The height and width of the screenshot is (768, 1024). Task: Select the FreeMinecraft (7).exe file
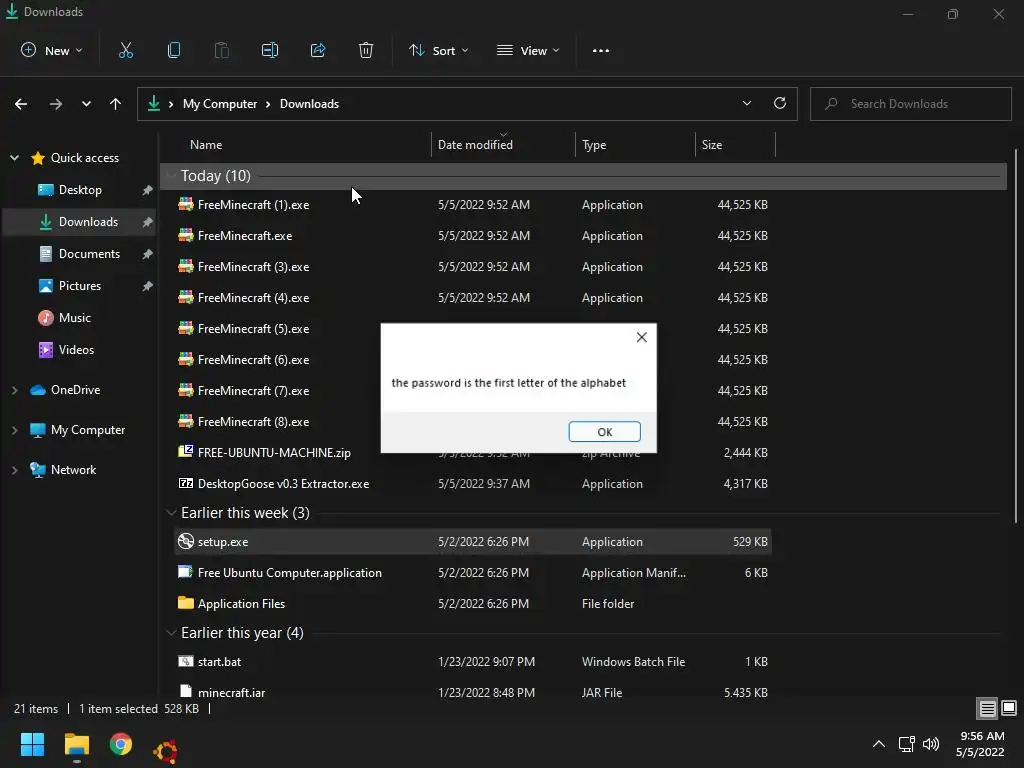(253, 391)
